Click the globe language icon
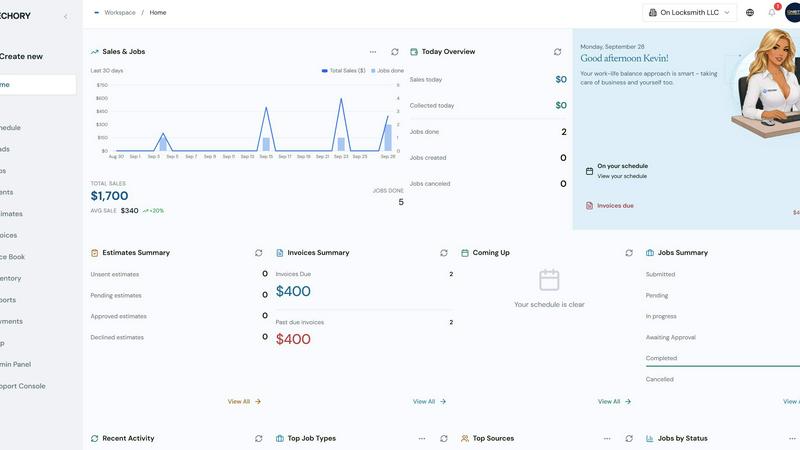This screenshot has height=450, width=800. click(750, 13)
